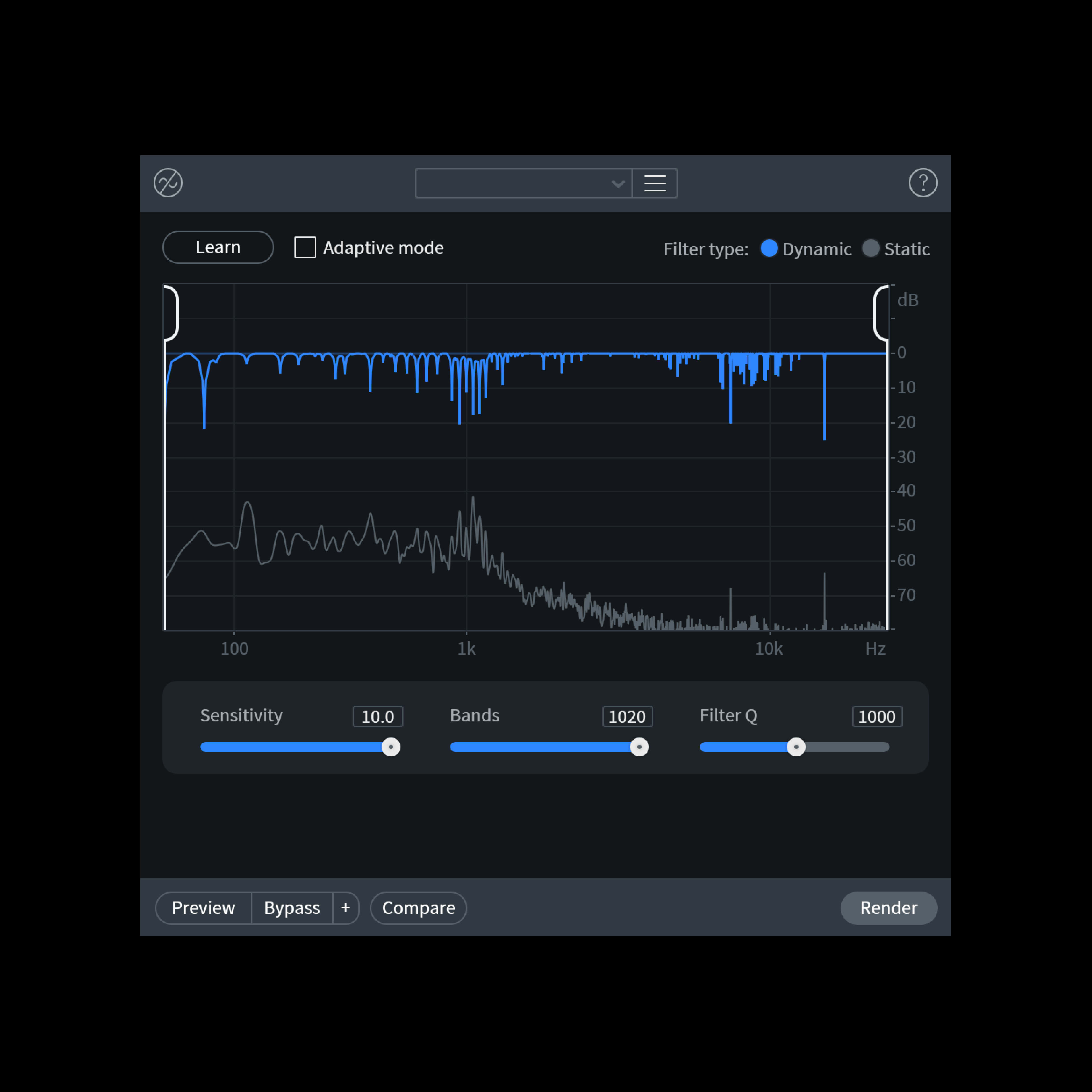This screenshot has height=1092, width=1092.
Task: Click the Compare button
Action: click(x=418, y=907)
